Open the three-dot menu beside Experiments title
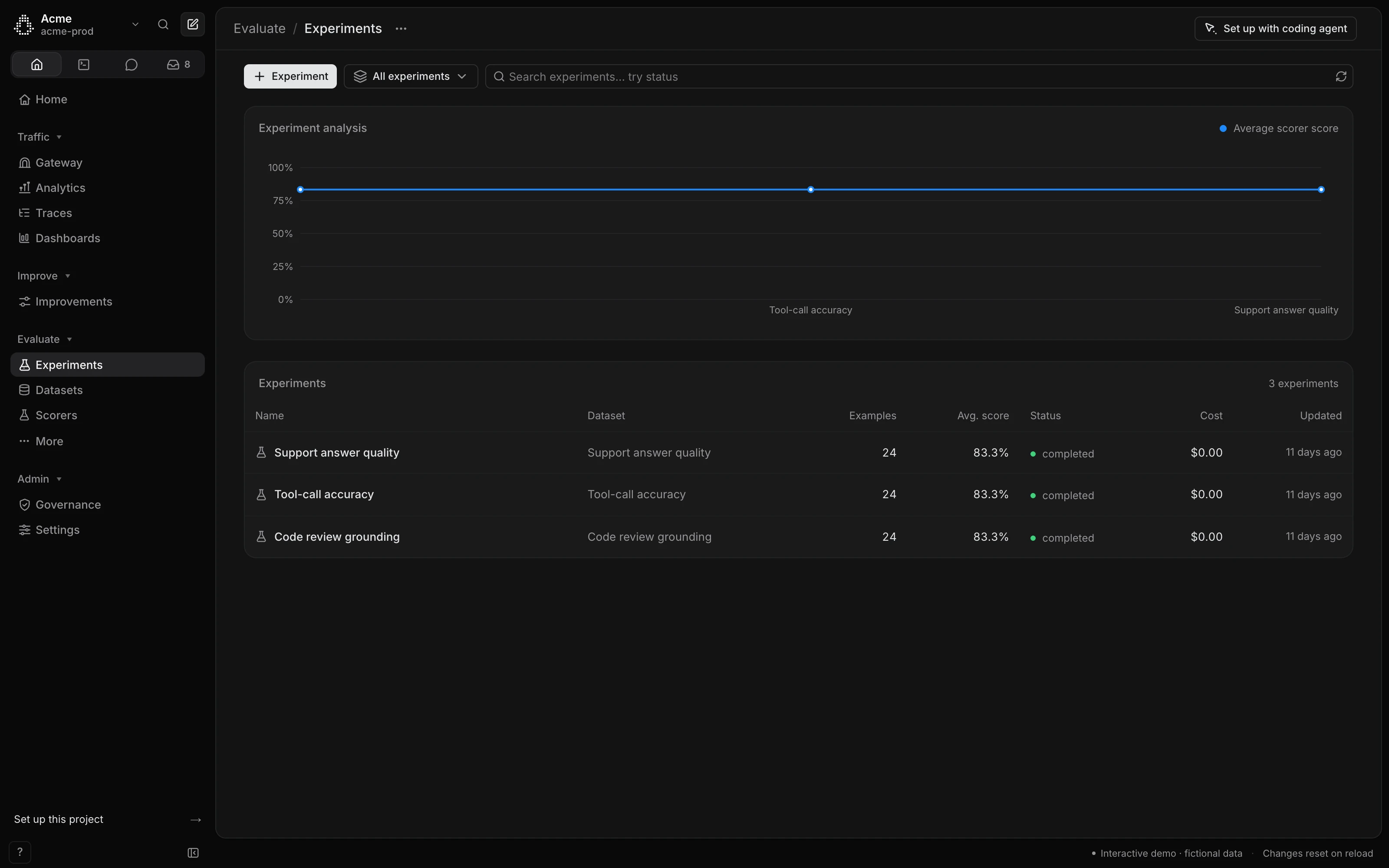The width and height of the screenshot is (1389, 868). pos(401,29)
